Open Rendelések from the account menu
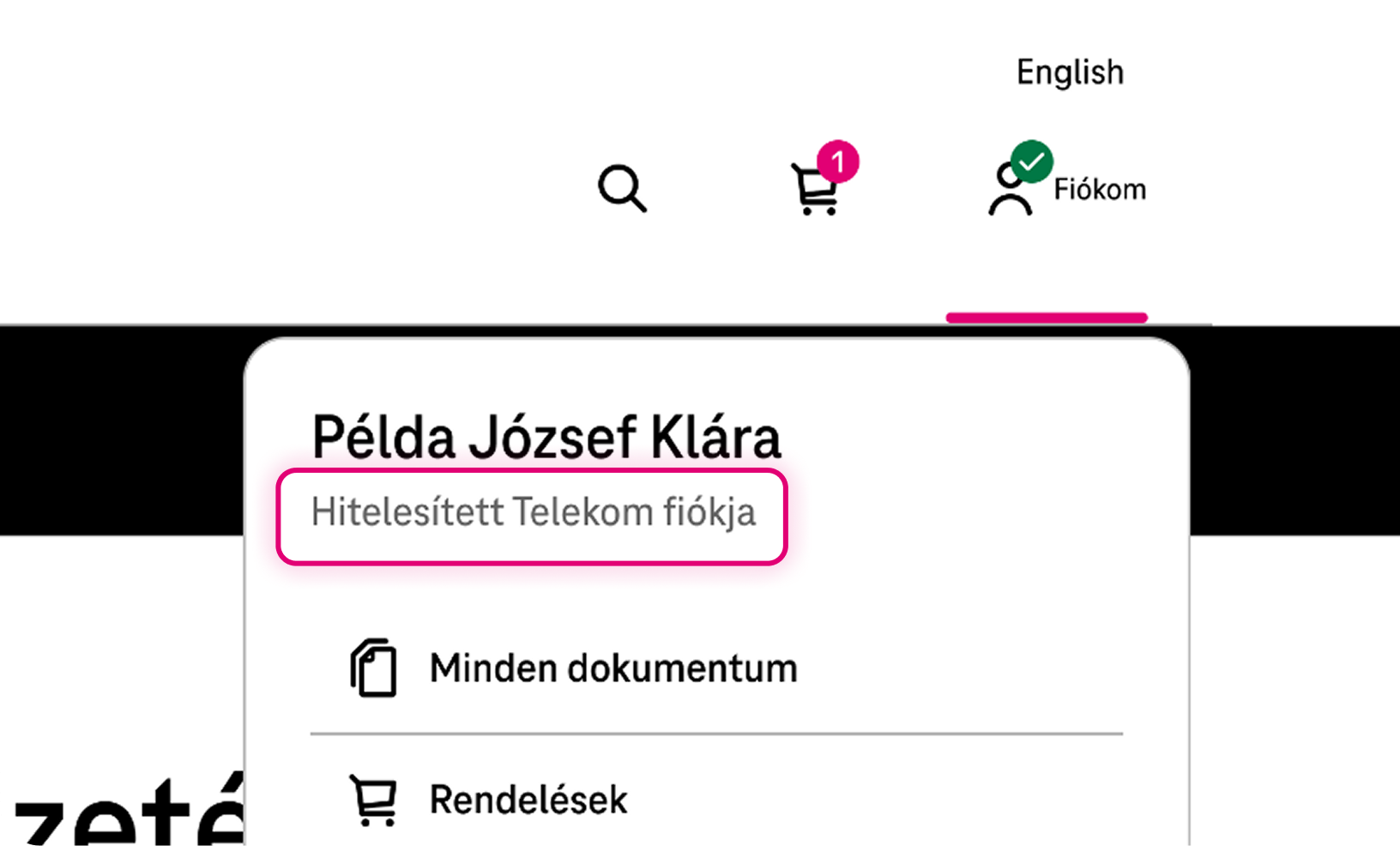Screen dimensions: 1400x846 [528, 799]
